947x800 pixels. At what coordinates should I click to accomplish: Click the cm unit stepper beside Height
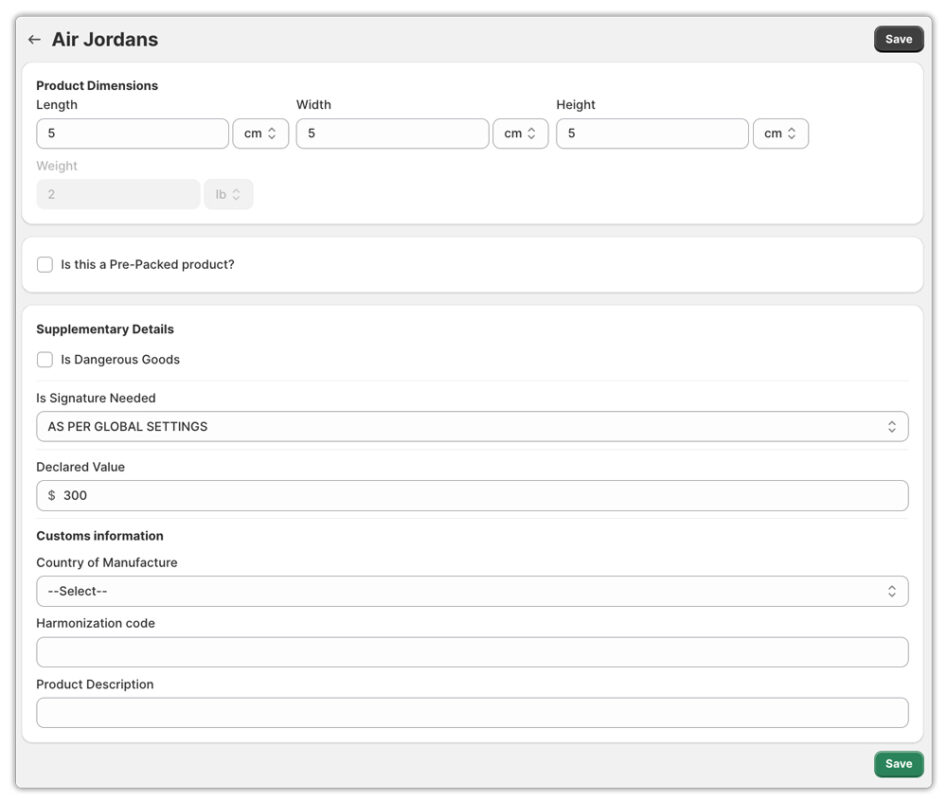[x=780, y=133]
